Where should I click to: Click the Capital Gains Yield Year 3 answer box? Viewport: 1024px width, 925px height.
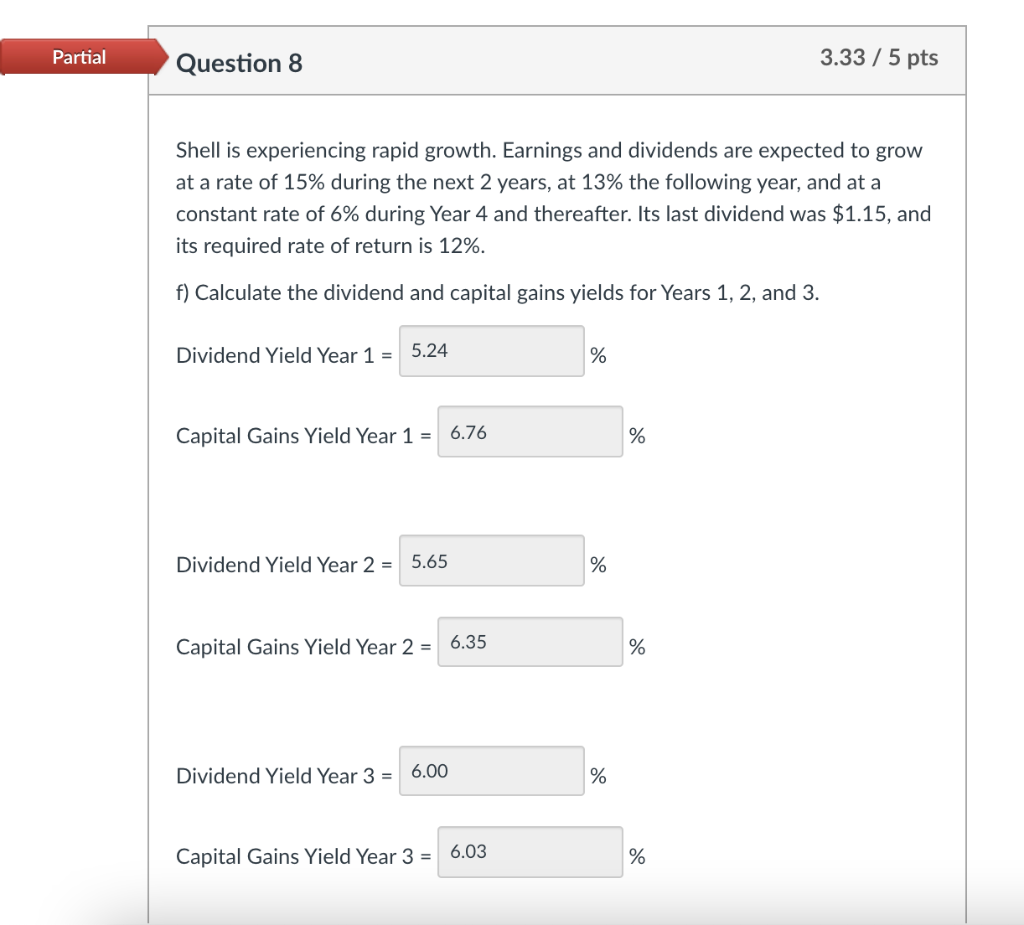point(530,852)
